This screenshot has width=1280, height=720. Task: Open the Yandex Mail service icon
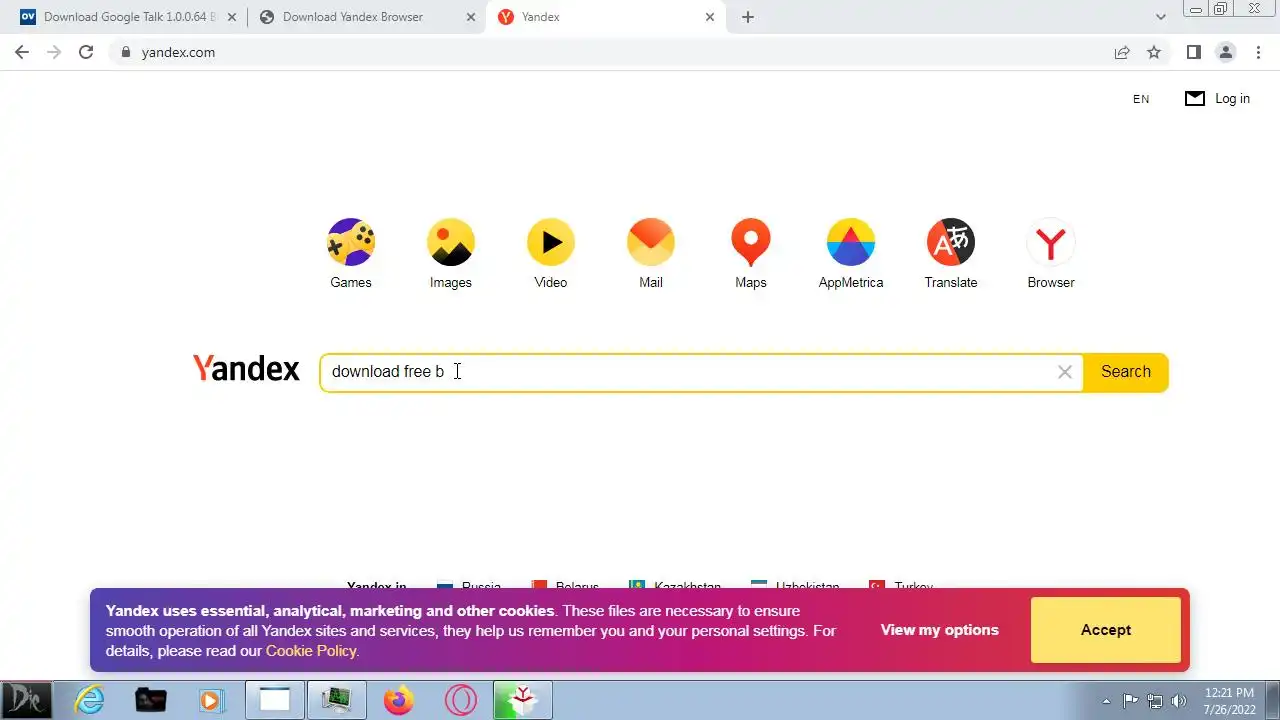click(651, 242)
